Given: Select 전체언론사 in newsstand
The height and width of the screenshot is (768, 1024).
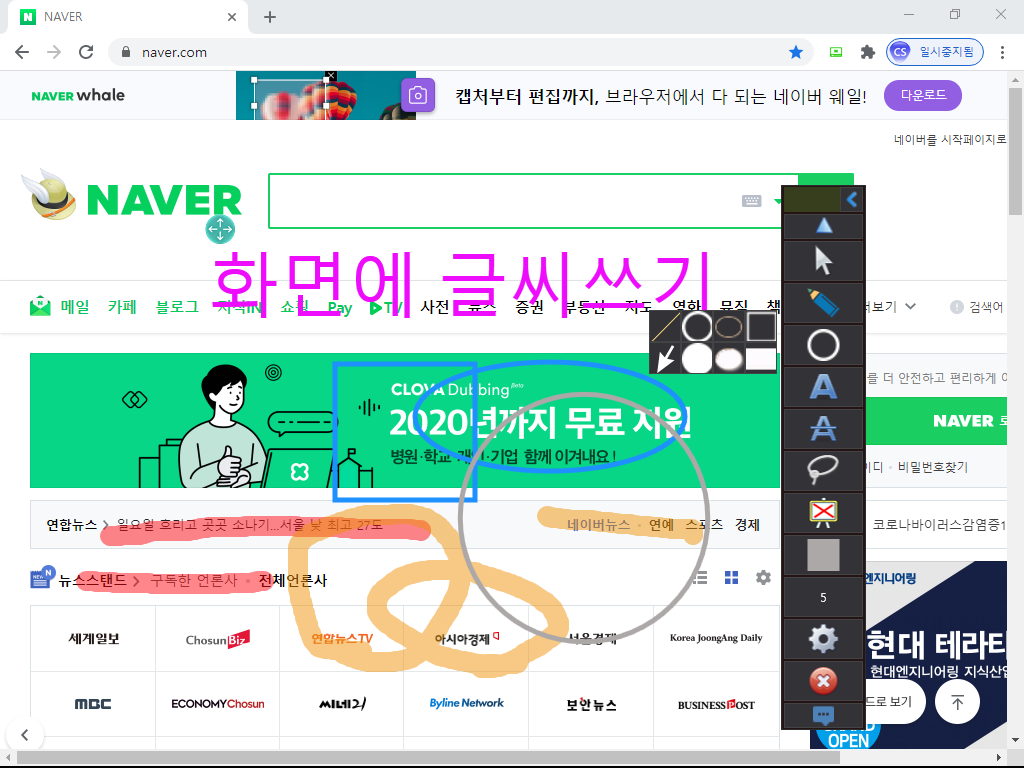Looking at the screenshot, I should point(293,581).
